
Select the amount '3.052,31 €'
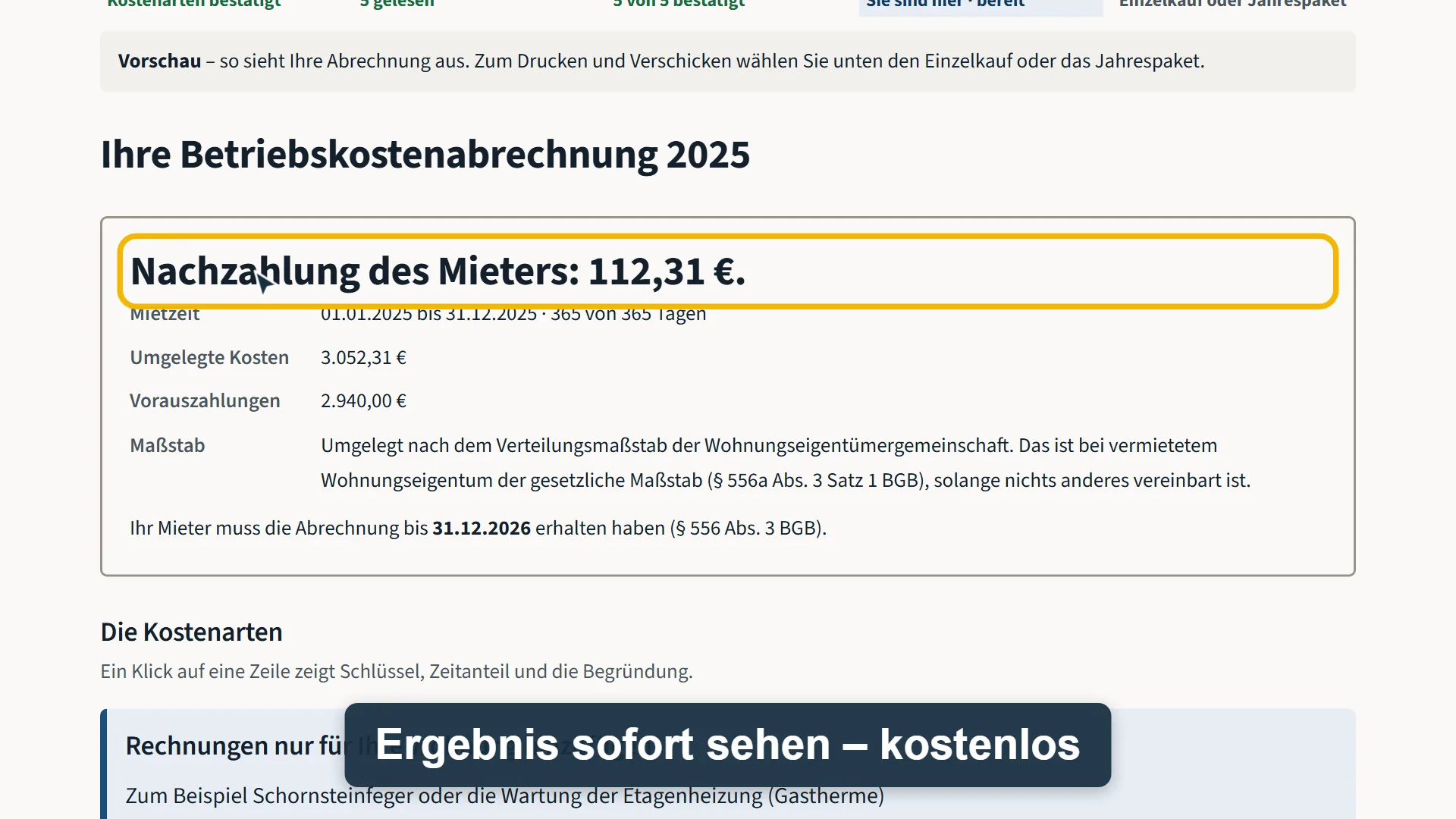pyautogui.click(x=363, y=357)
